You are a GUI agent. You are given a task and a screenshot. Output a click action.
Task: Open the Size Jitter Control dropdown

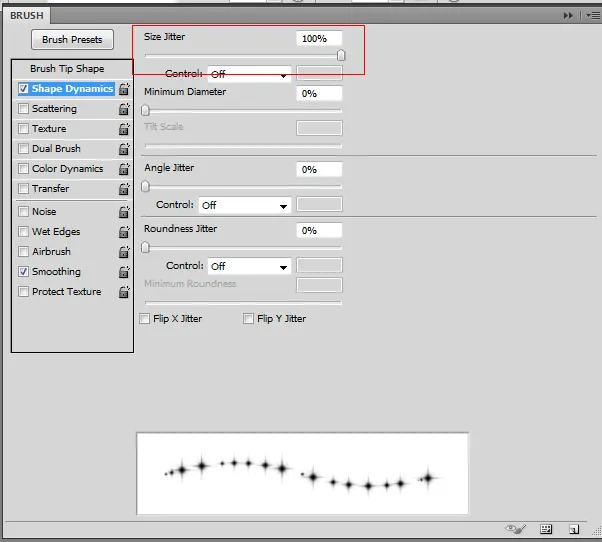coord(249,74)
